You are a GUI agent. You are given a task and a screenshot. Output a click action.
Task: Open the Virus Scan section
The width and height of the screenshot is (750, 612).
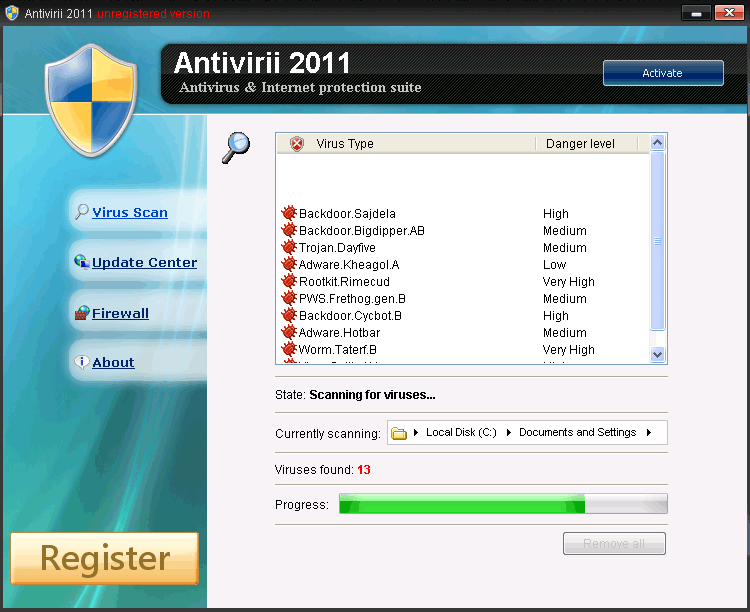[x=129, y=212]
